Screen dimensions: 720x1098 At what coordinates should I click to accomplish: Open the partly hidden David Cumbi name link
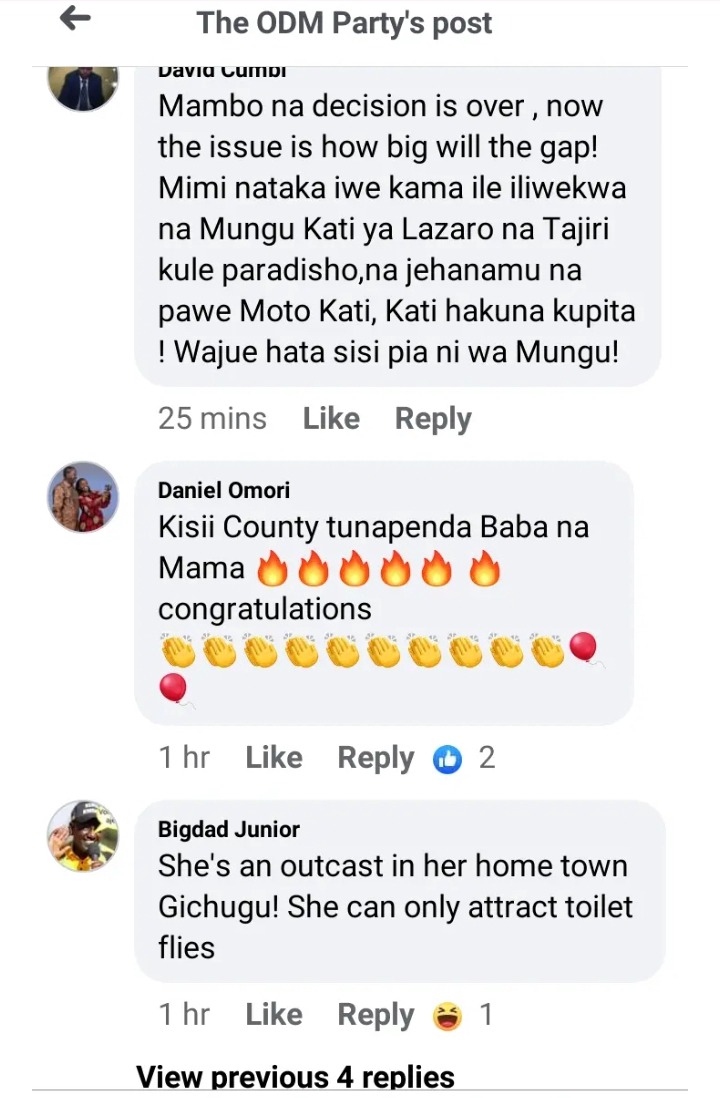pyautogui.click(x=222, y=72)
